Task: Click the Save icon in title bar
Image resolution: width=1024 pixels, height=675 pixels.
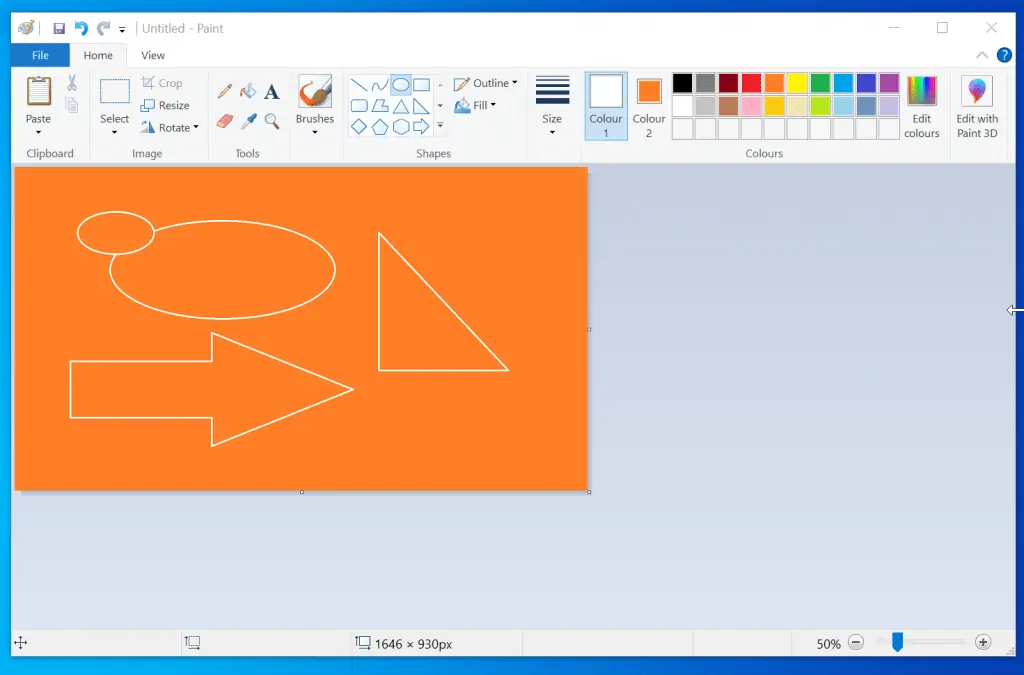Action: pyautogui.click(x=59, y=29)
